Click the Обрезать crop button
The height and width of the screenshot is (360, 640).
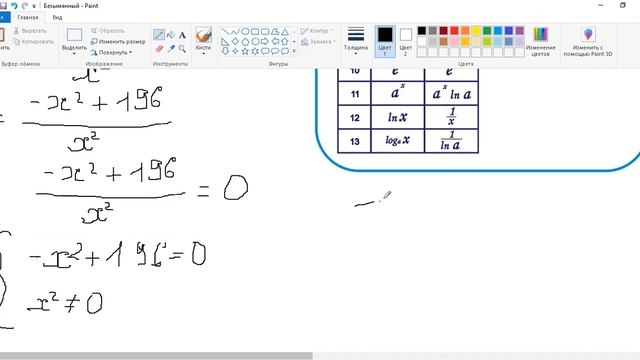coord(108,31)
